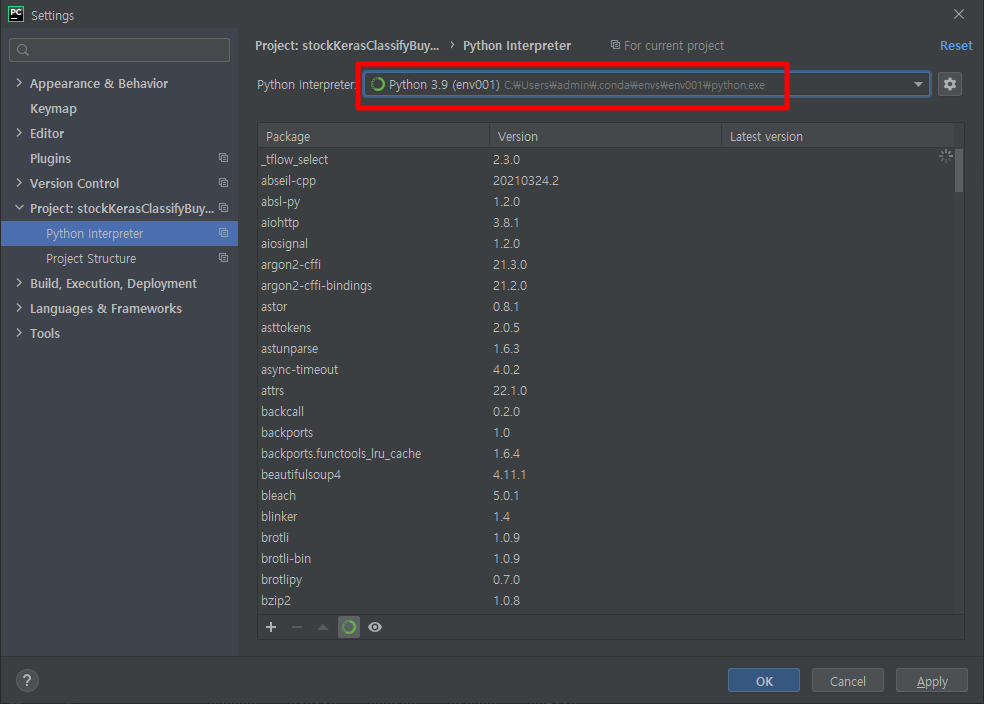Select the bleach package row
Screen dimensions: 984x704
click(x=606, y=496)
